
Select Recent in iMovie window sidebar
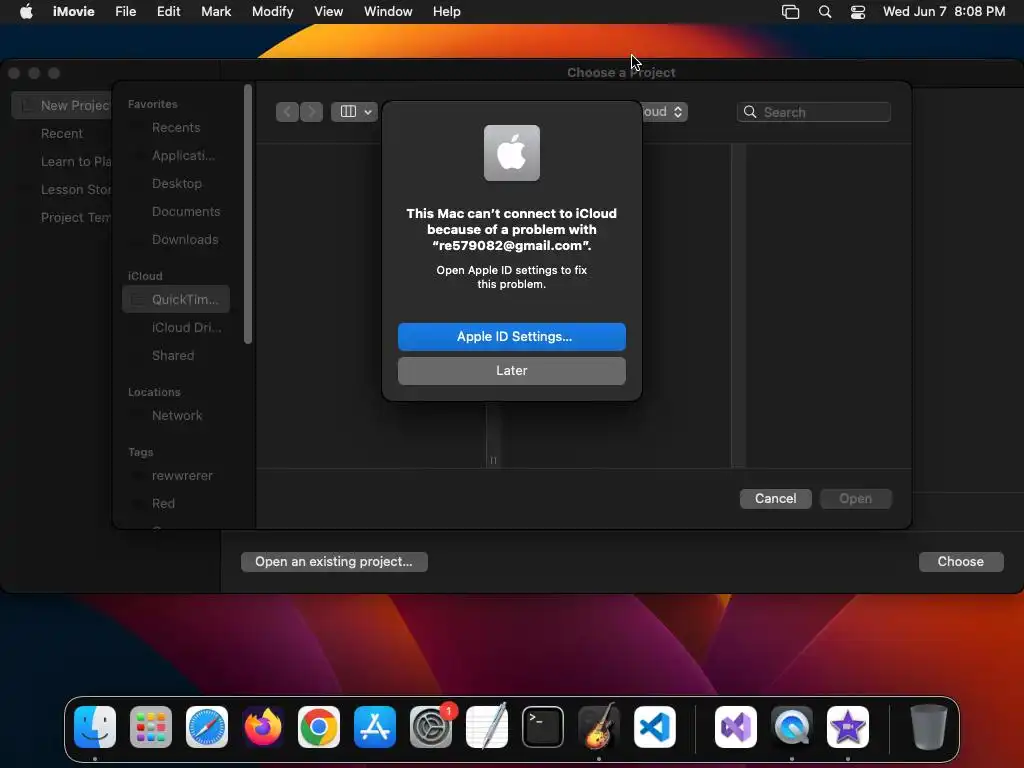click(62, 134)
